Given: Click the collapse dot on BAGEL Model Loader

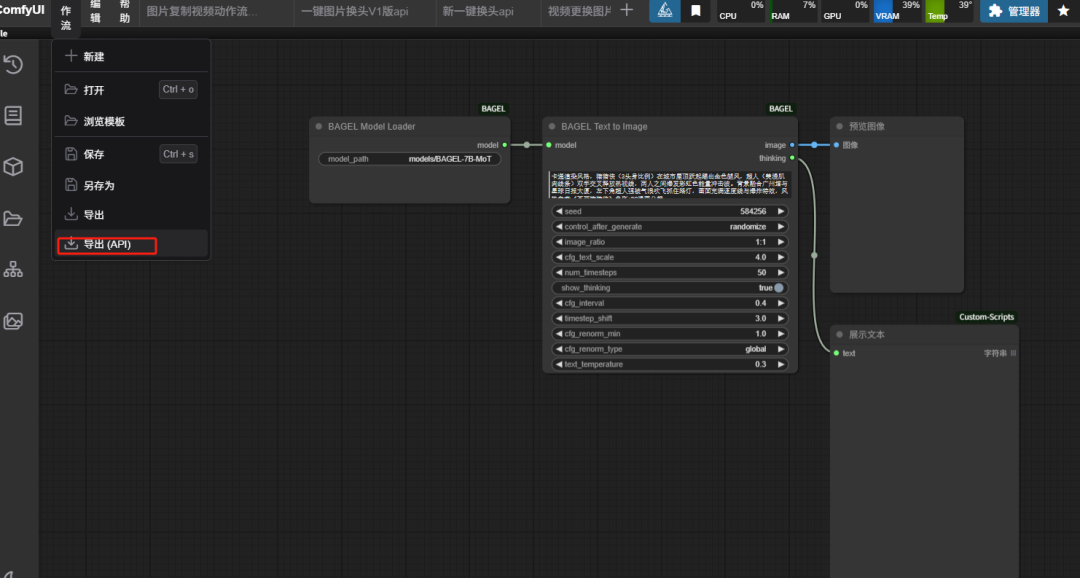Looking at the screenshot, I should [319, 127].
